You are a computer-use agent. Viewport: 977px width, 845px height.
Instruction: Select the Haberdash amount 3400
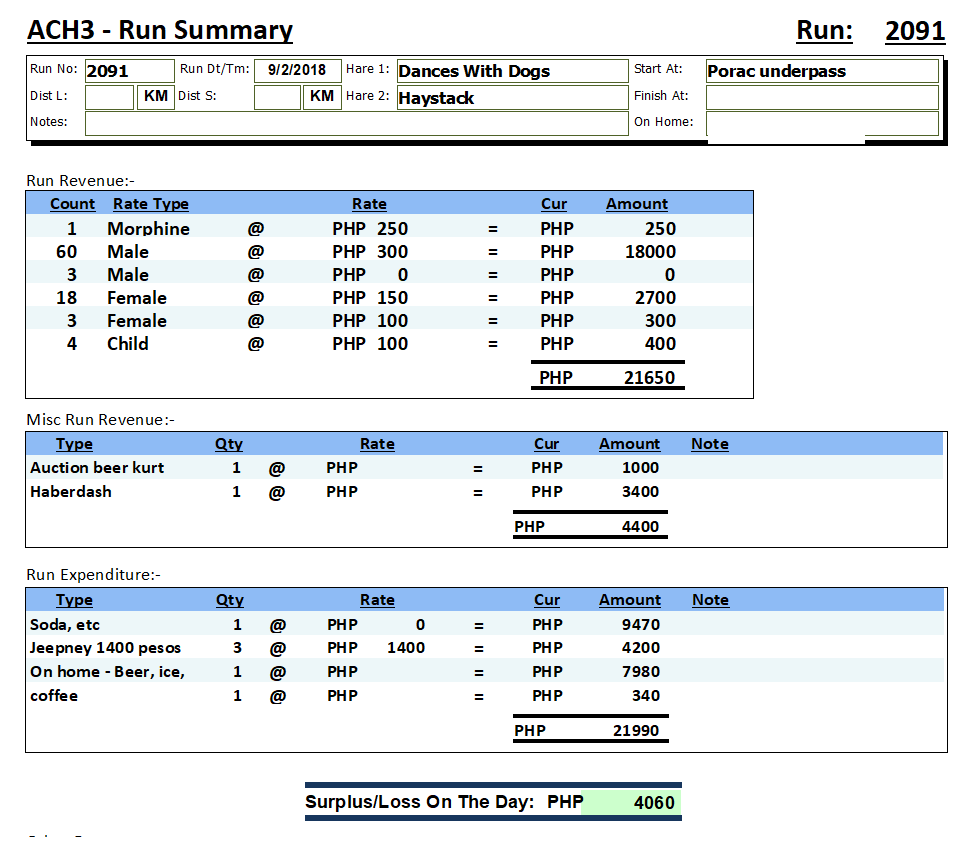640,492
